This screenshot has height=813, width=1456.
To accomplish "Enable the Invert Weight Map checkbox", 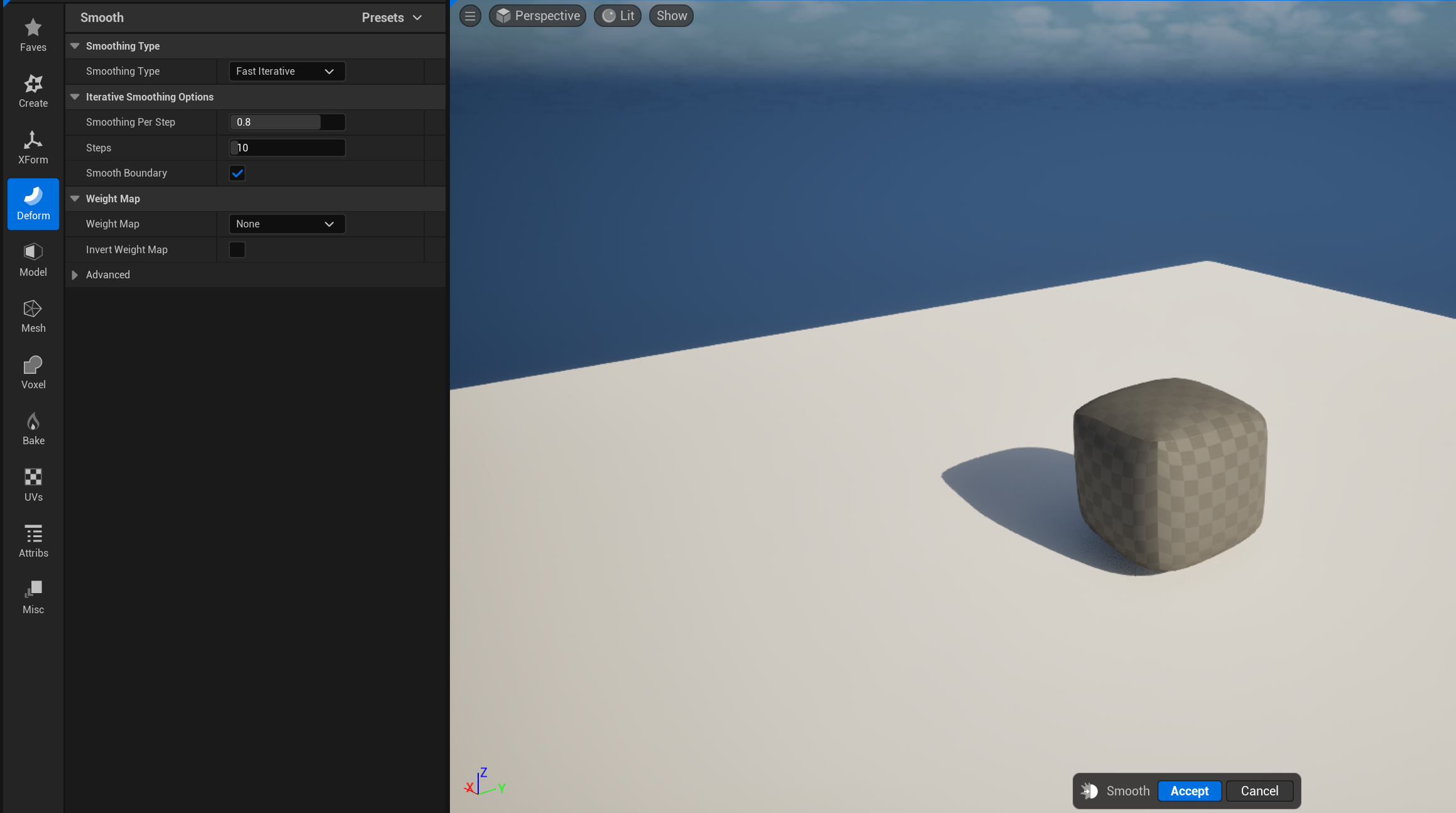I will tap(237, 249).
